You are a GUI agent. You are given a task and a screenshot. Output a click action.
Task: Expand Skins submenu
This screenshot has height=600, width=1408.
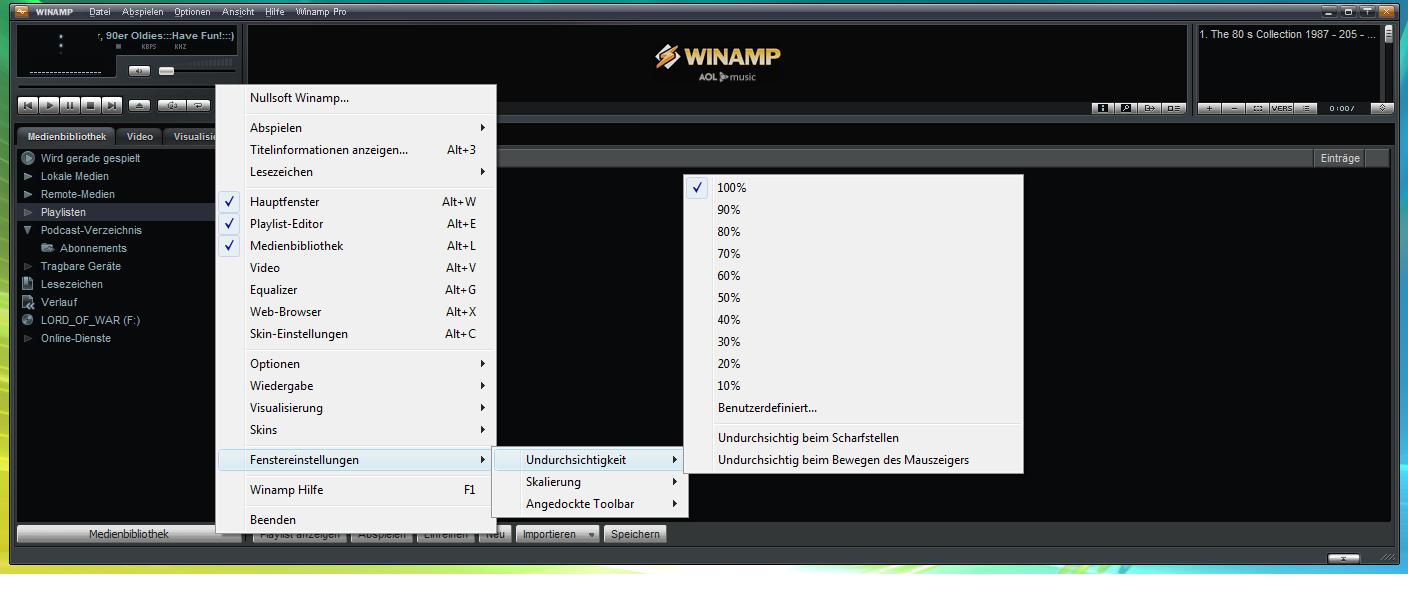tap(356, 430)
